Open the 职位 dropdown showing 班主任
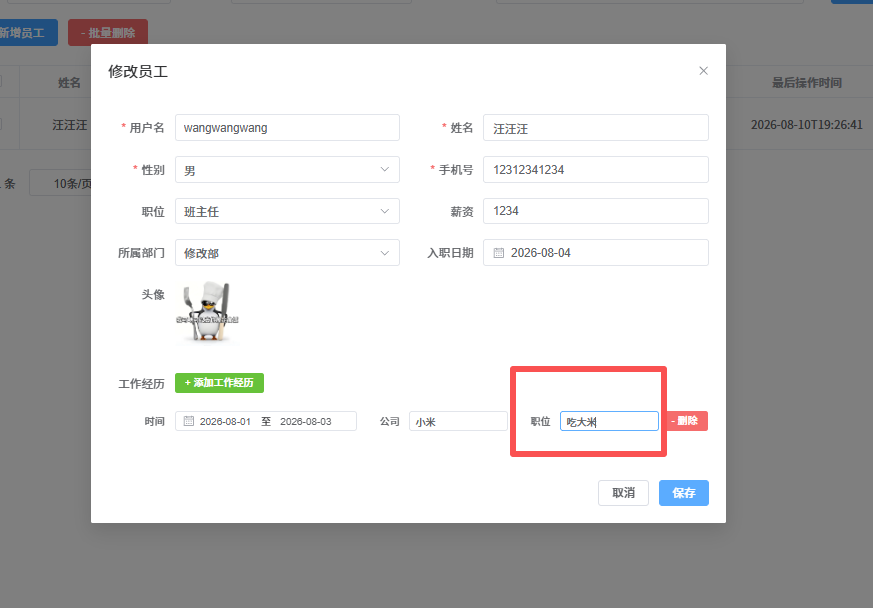 pos(287,211)
